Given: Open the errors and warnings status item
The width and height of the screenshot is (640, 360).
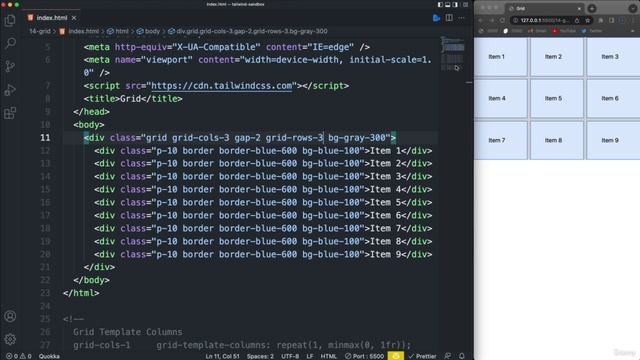Looking at the screenshot, I should [18, 356].
